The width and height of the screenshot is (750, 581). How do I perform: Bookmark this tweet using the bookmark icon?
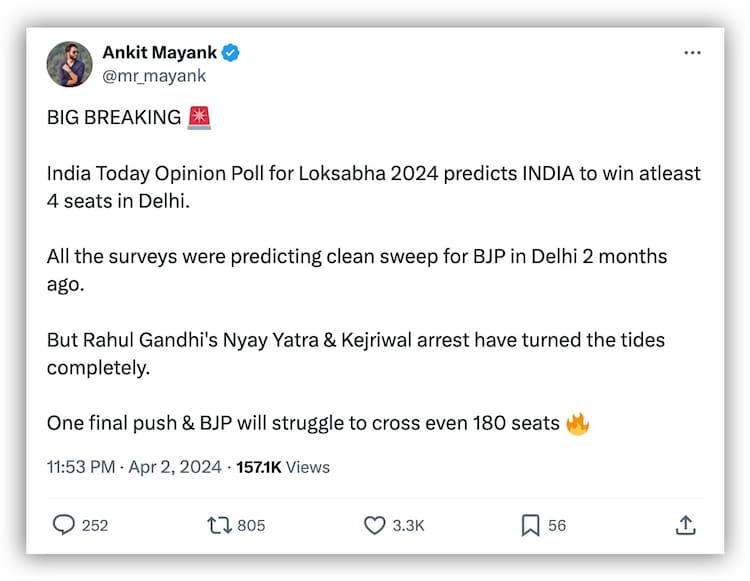point(530,525)
